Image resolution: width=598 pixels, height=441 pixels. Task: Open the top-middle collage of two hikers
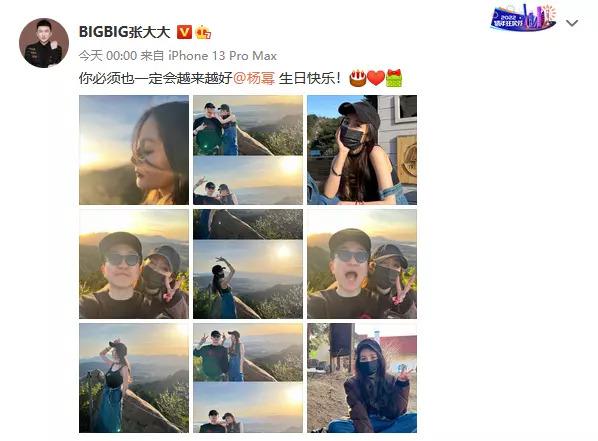pos(248,150)
